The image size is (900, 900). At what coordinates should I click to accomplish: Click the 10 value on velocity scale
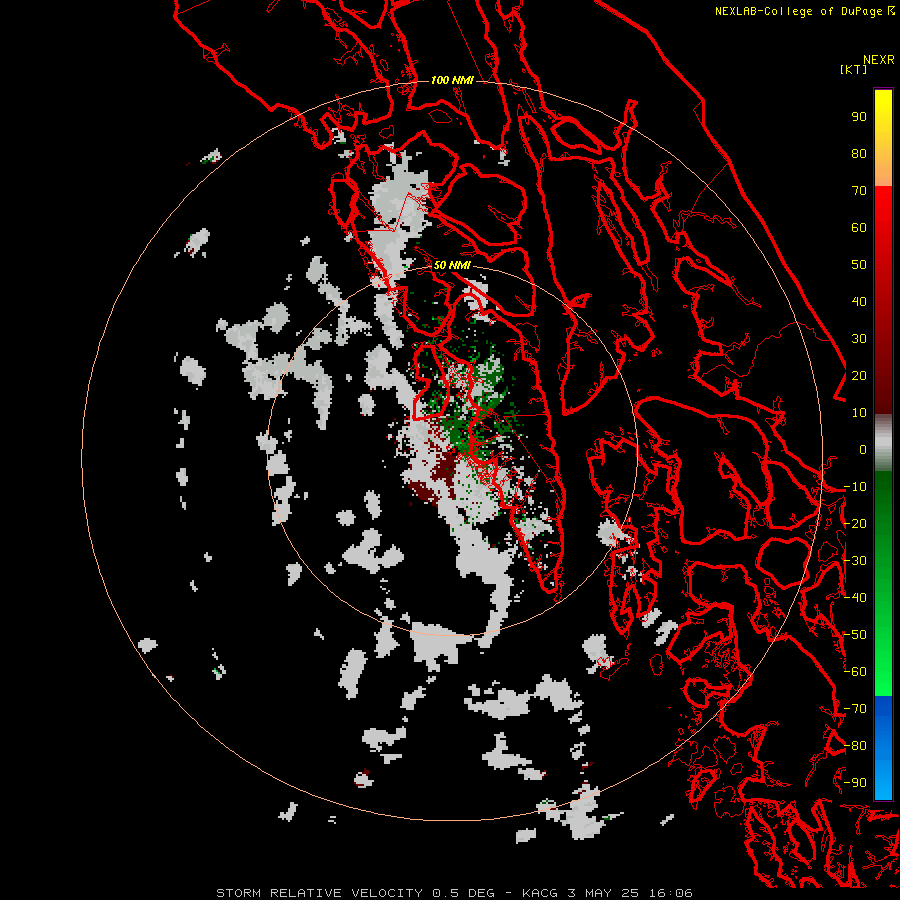pos(859,413)
